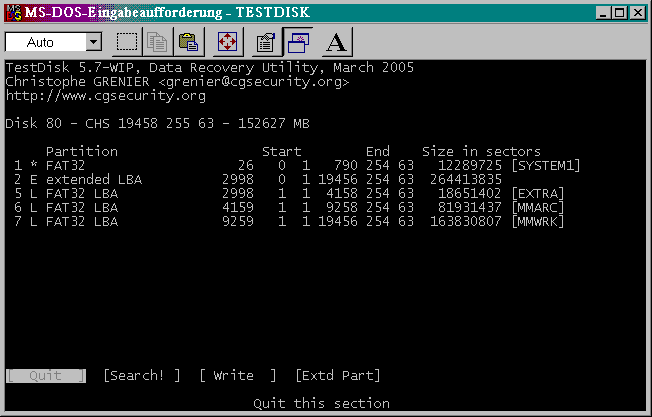Viewport: 652px width, 417px height.
Task: Click the 'Quit this section' hint text
Action: coord(321,404)
